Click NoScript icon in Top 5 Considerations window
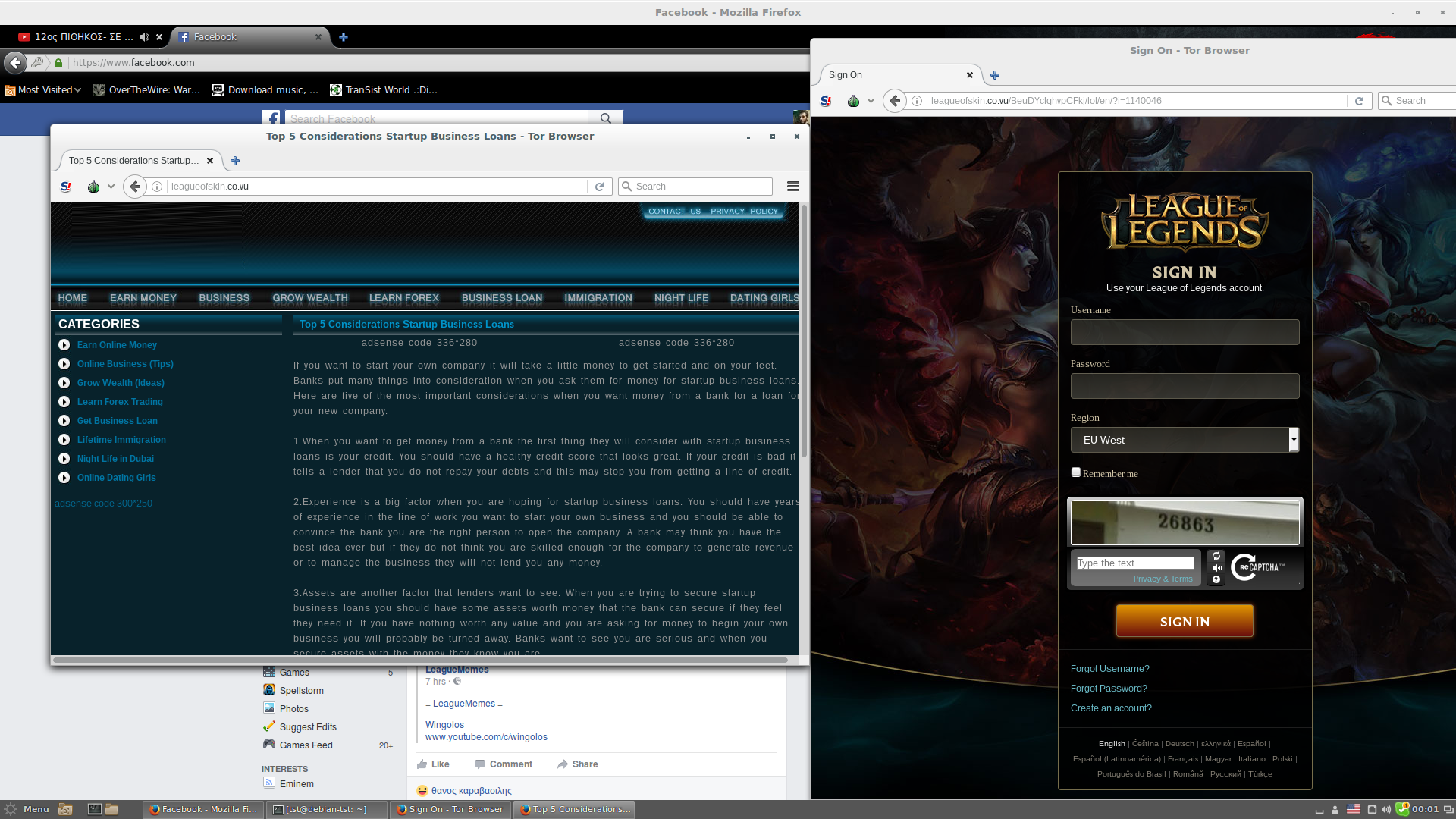The image size is (1456, 819). (x=66, y=187)
